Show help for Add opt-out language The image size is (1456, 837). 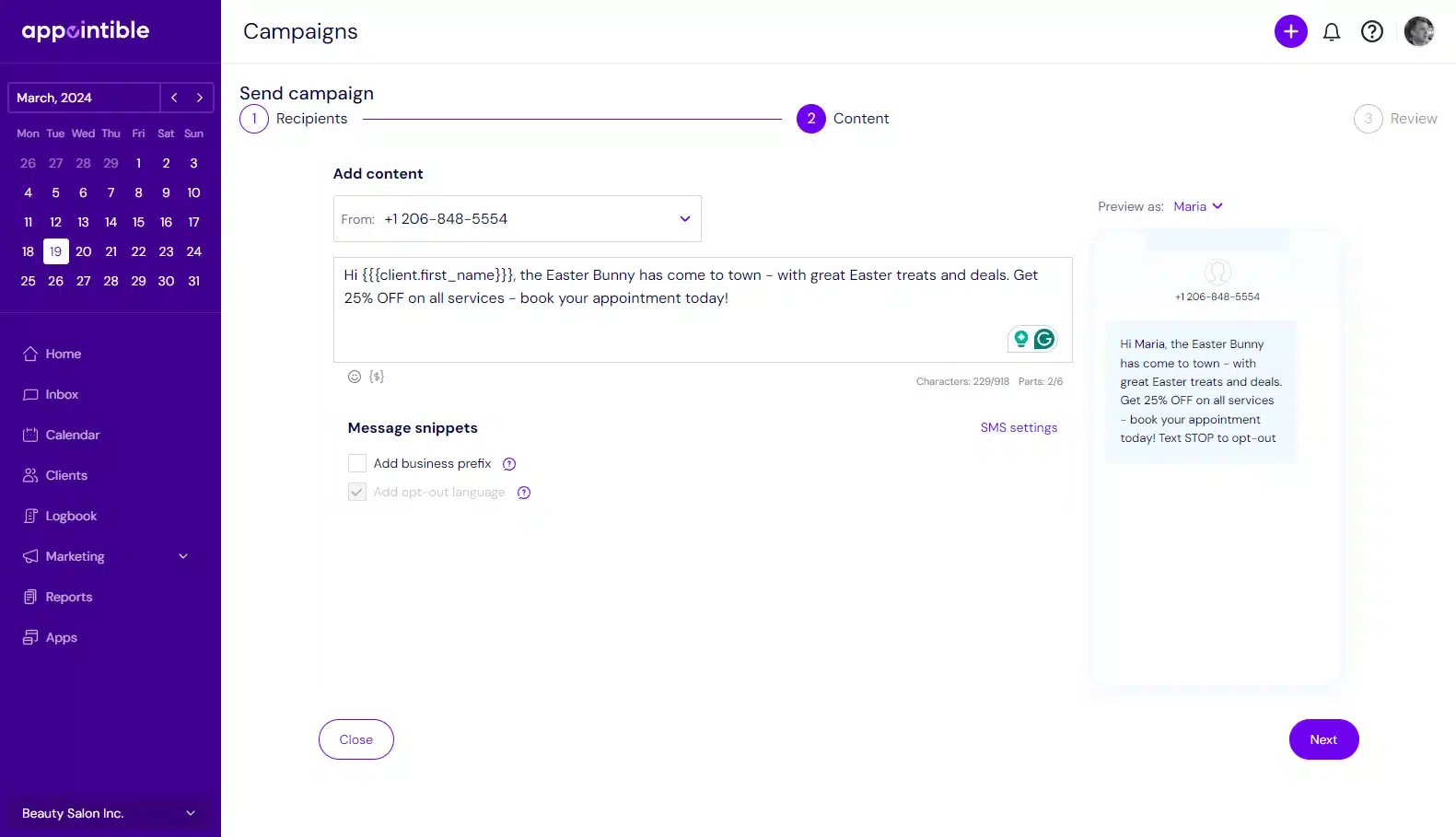[524, 493]
